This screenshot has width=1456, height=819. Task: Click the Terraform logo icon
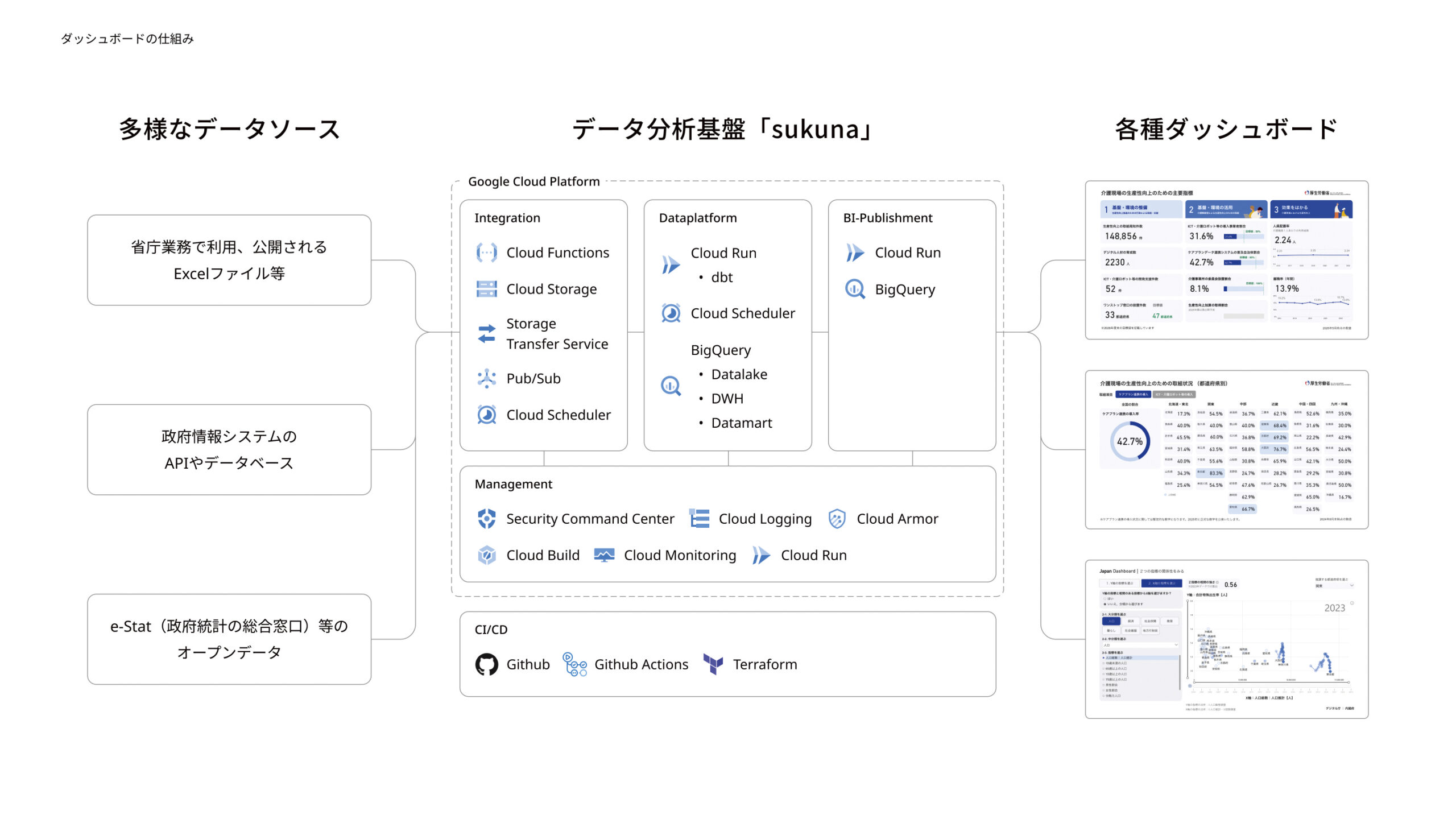click(713, 664)
